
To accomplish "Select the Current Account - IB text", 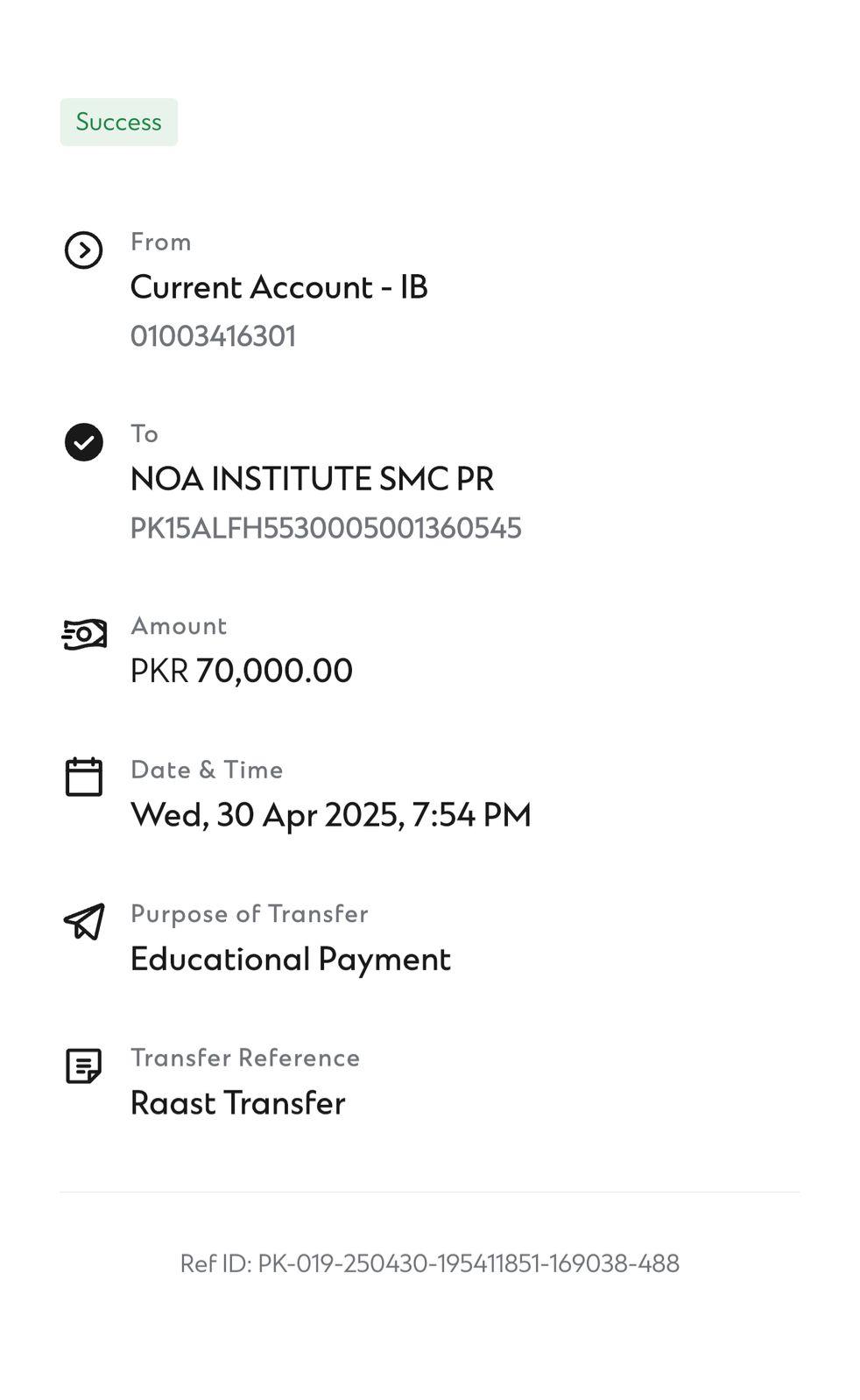I will (x=278, y=287).
